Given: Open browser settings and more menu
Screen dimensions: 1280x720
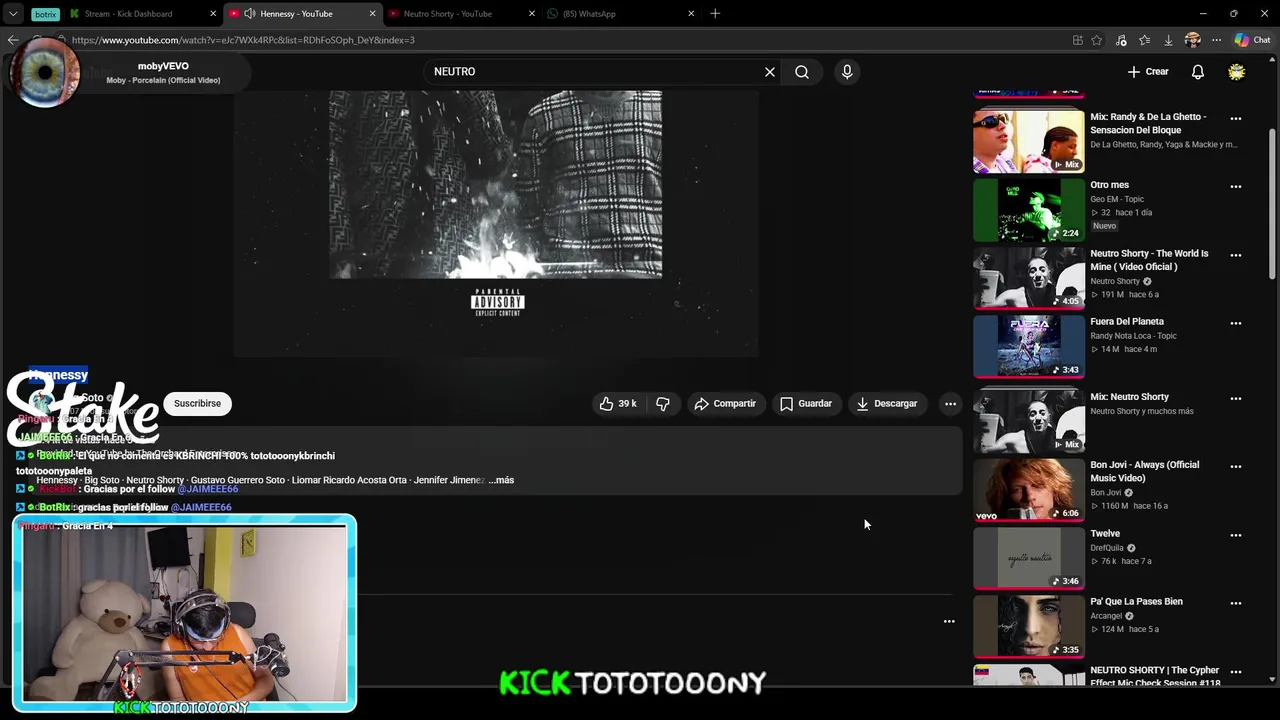Looking at the screenshot, I should point(1216,40).
